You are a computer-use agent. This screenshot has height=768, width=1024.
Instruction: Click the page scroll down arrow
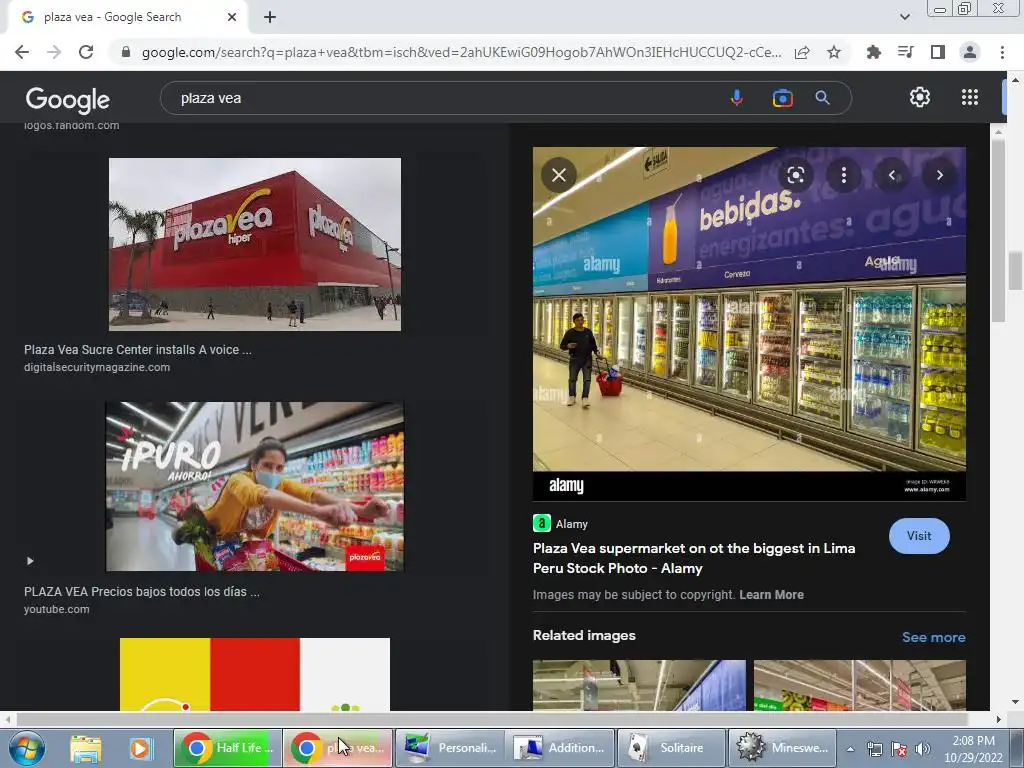(1015, 703)
